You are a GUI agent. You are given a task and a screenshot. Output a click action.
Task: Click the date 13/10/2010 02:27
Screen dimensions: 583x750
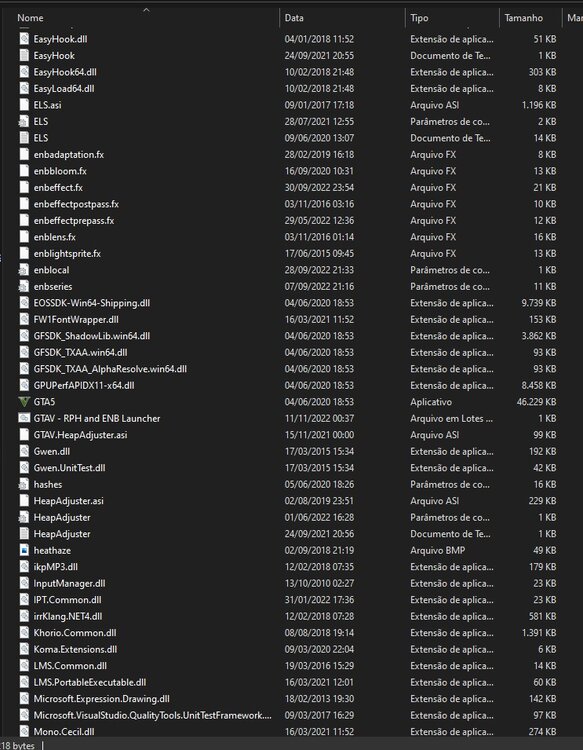(x=319, y=583)
